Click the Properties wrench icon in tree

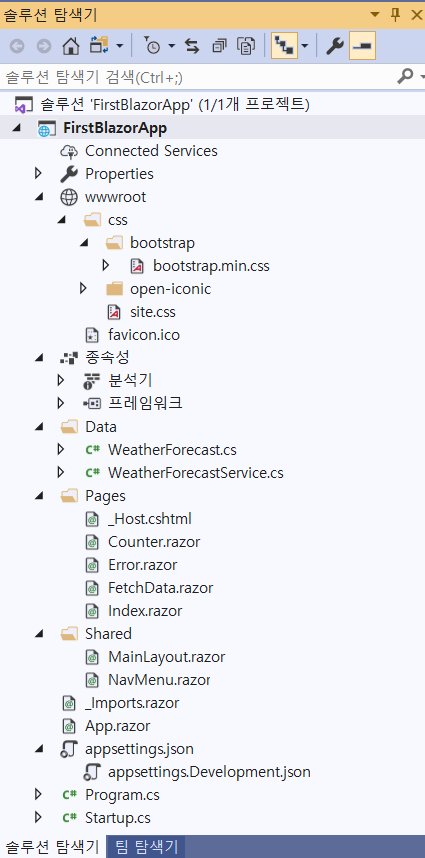pos(69,174)
